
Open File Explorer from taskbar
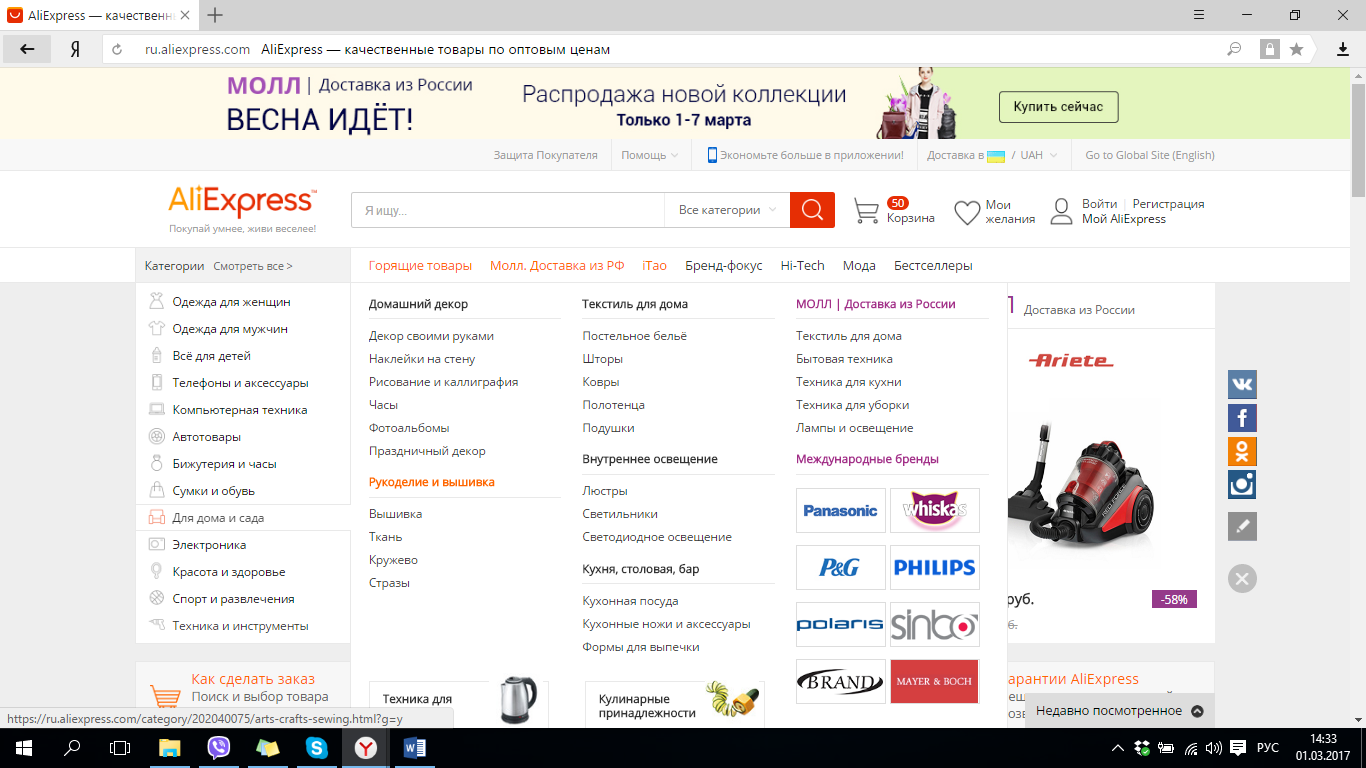click(x=170, y=748)
